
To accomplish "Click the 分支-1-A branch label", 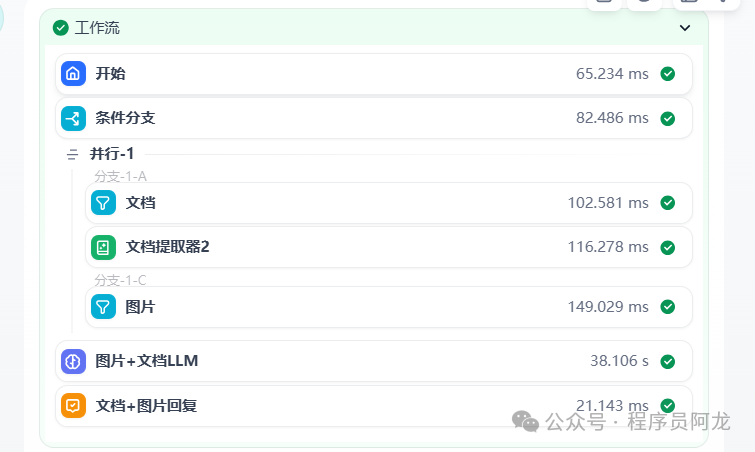I will [x=120, y=177].
